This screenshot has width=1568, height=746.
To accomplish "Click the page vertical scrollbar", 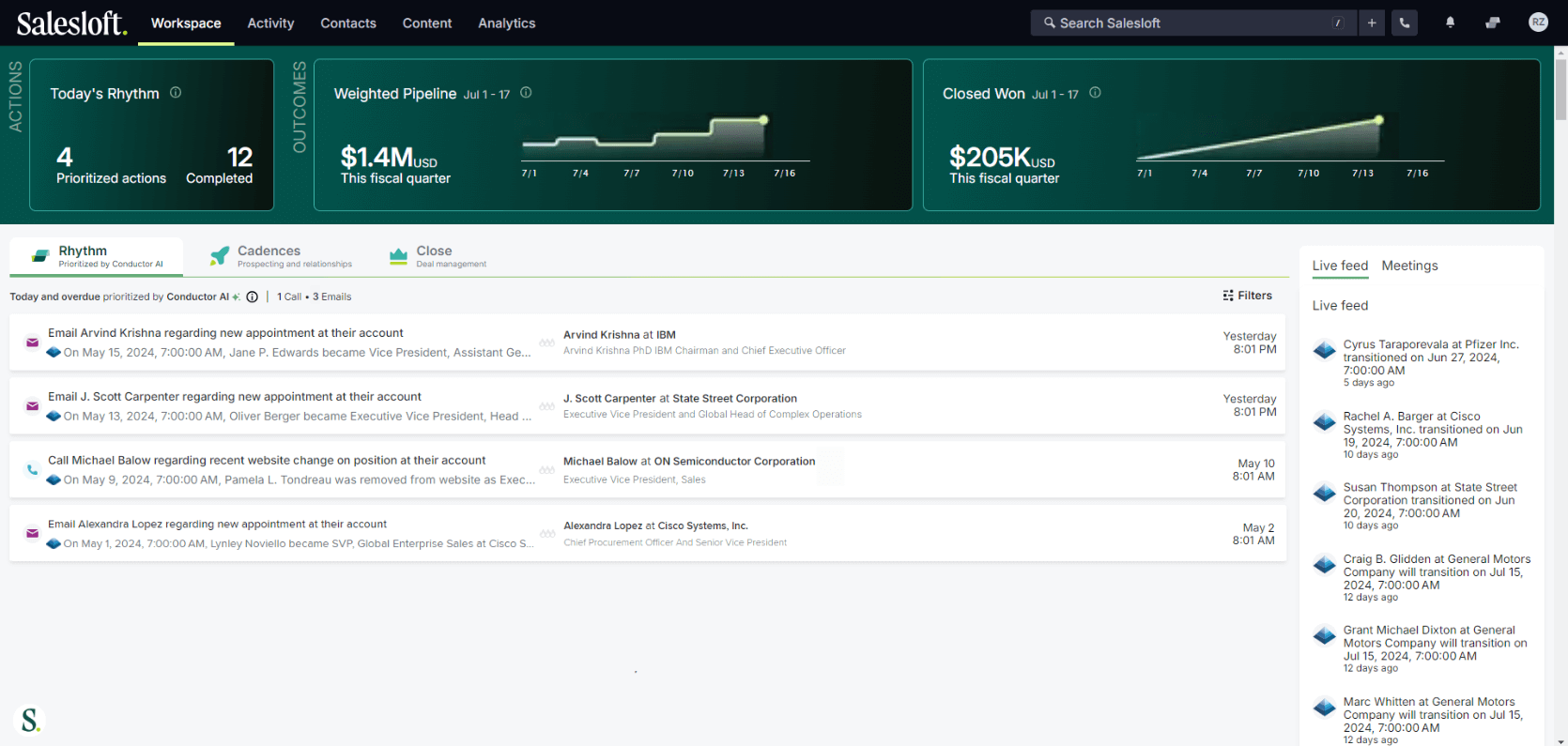I will 1560,89.
